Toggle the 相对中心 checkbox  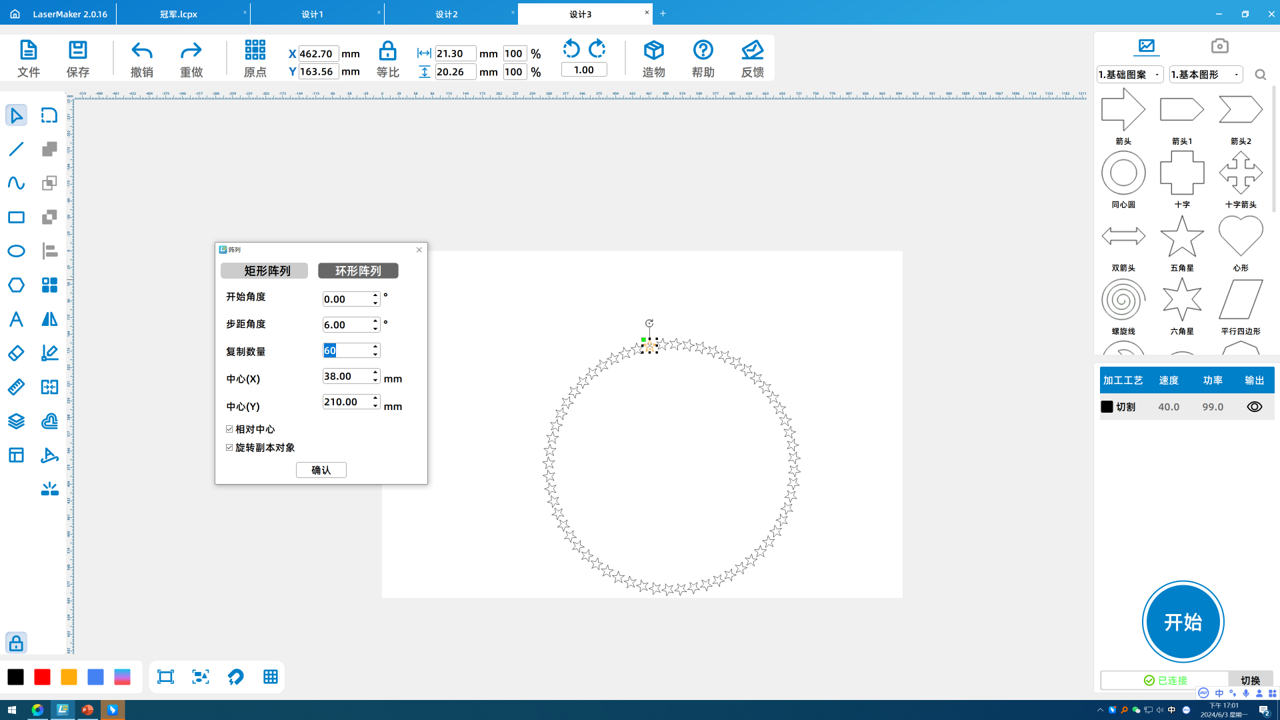pos(230,429)
